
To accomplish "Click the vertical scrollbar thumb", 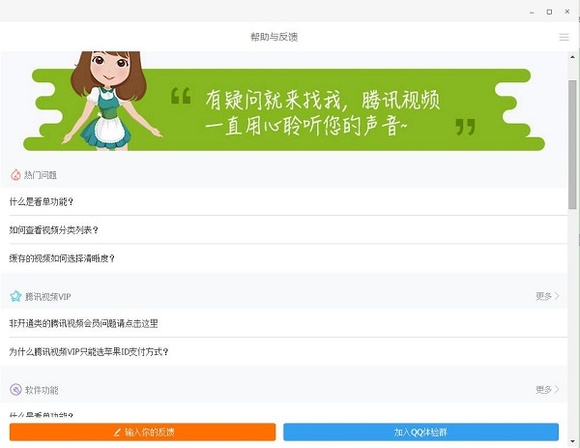I will pyautogui.click(x=572, y=144).
